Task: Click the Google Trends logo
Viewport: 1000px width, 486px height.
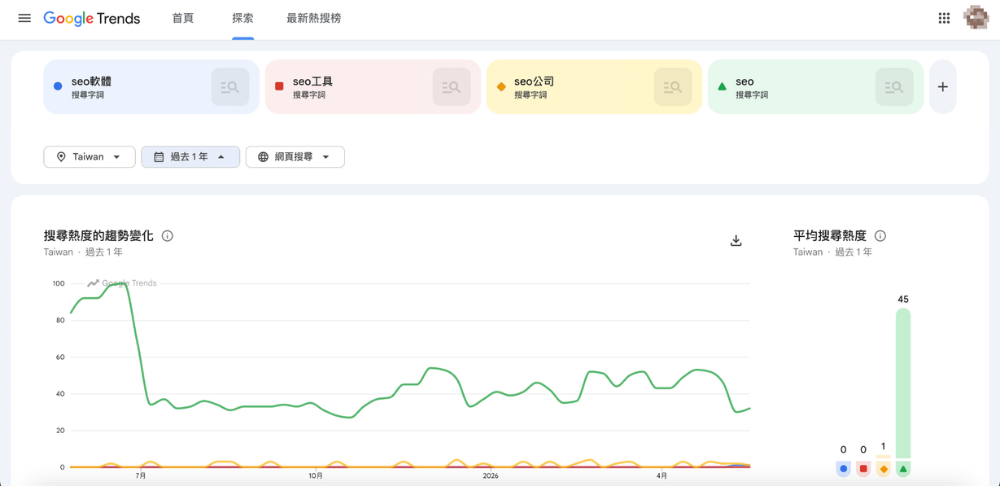Action: (x=92, y=18)
